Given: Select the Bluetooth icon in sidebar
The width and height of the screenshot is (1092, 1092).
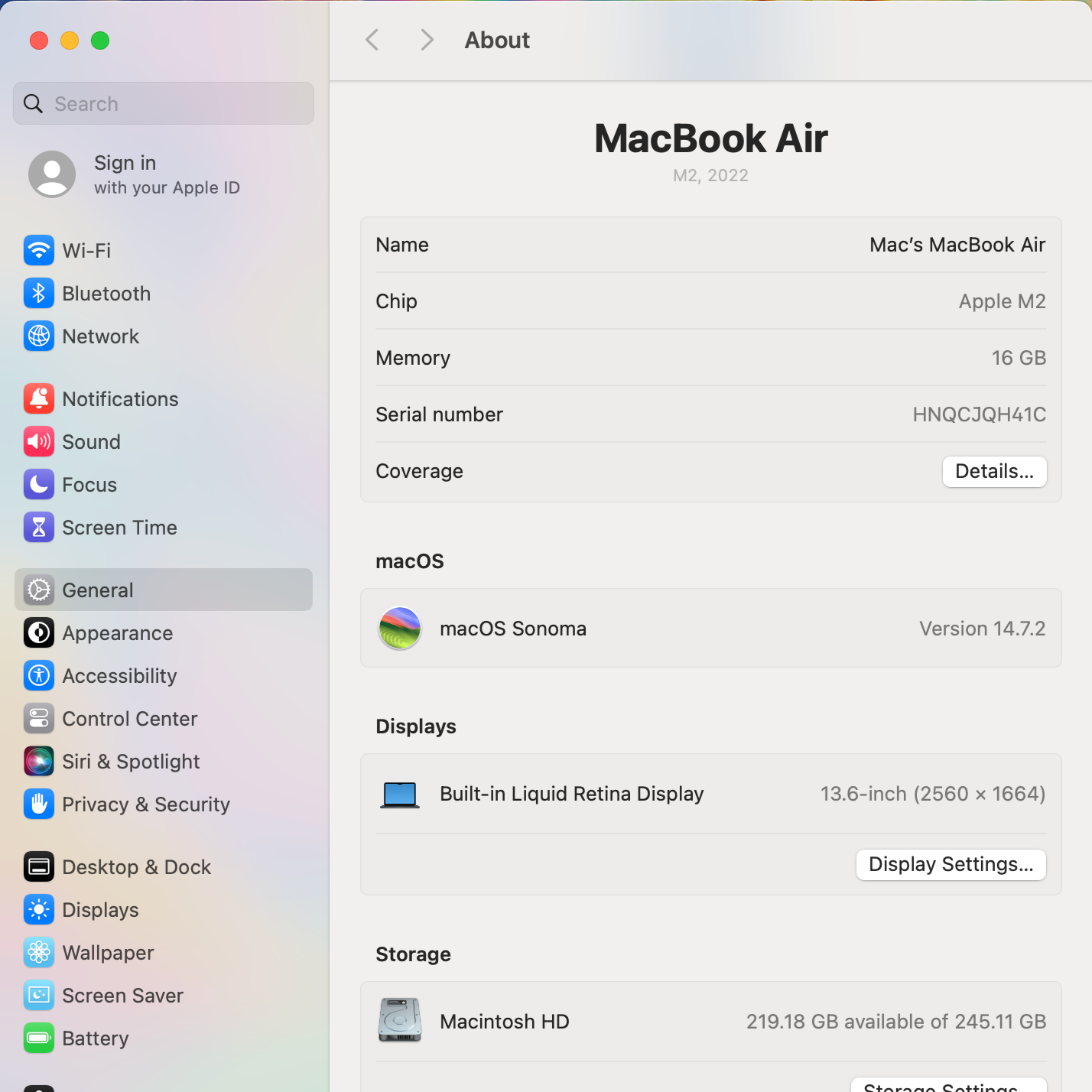Looking at the screenshot, I should tap(39, 293).
